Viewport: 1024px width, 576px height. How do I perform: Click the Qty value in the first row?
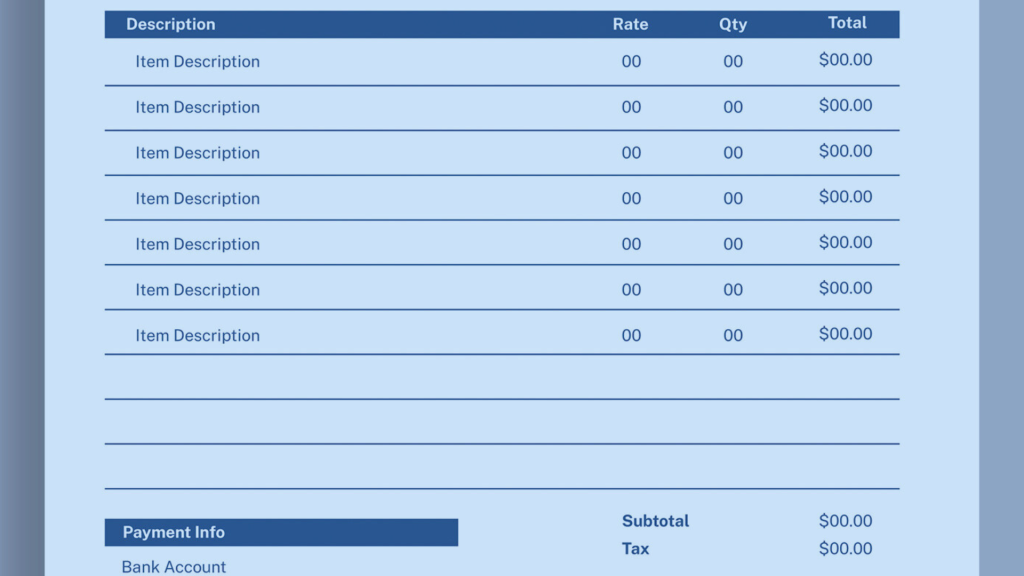[733, 62]
